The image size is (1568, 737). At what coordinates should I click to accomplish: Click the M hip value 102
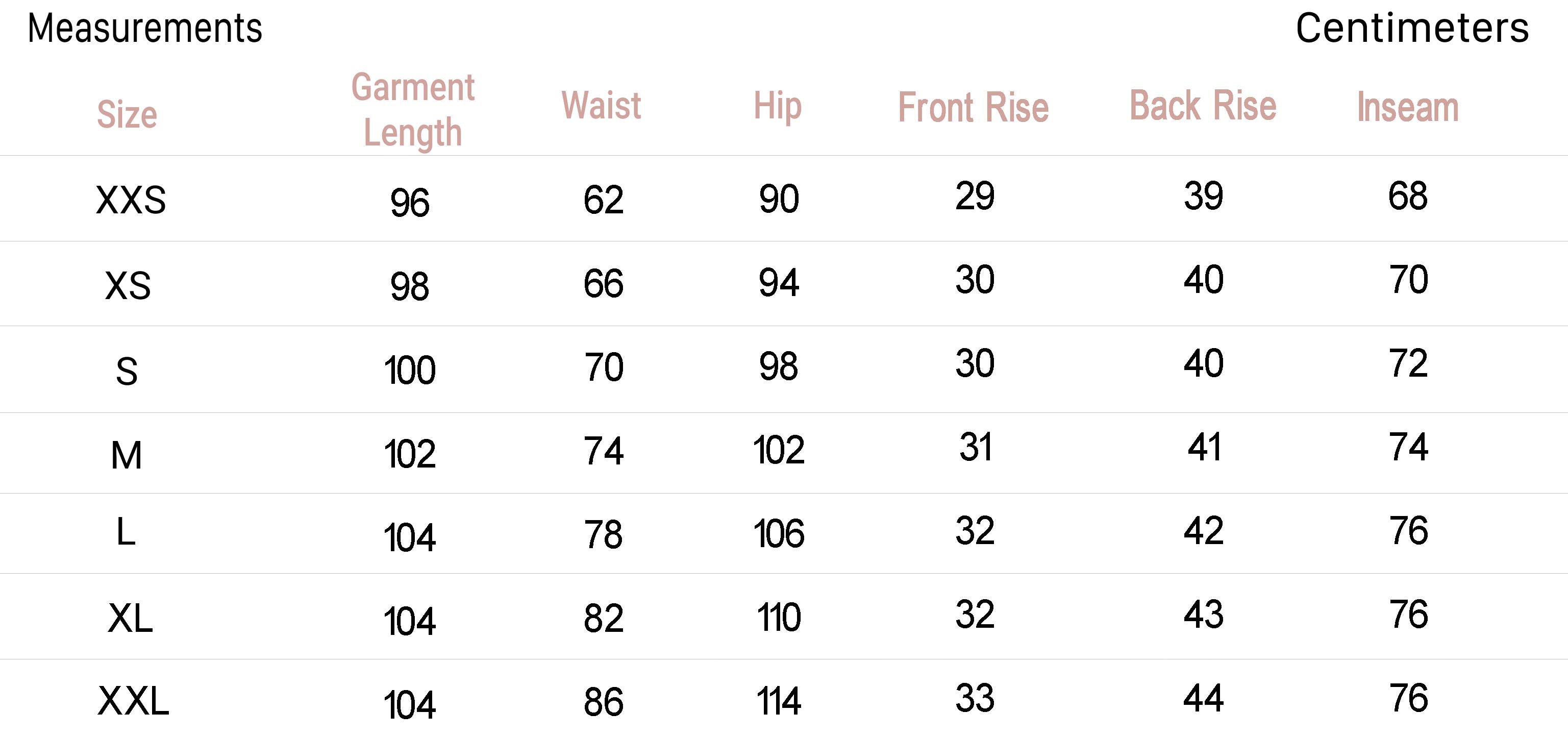coord(779,450)
